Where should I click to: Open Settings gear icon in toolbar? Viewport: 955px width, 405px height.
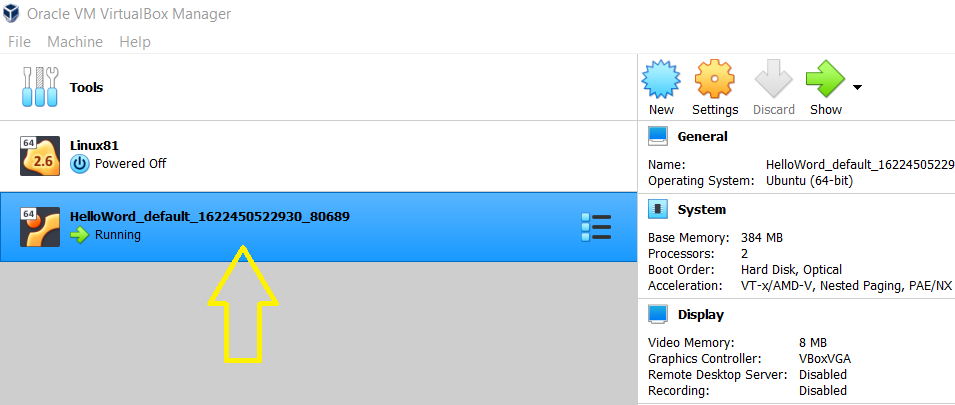point(715,79)
